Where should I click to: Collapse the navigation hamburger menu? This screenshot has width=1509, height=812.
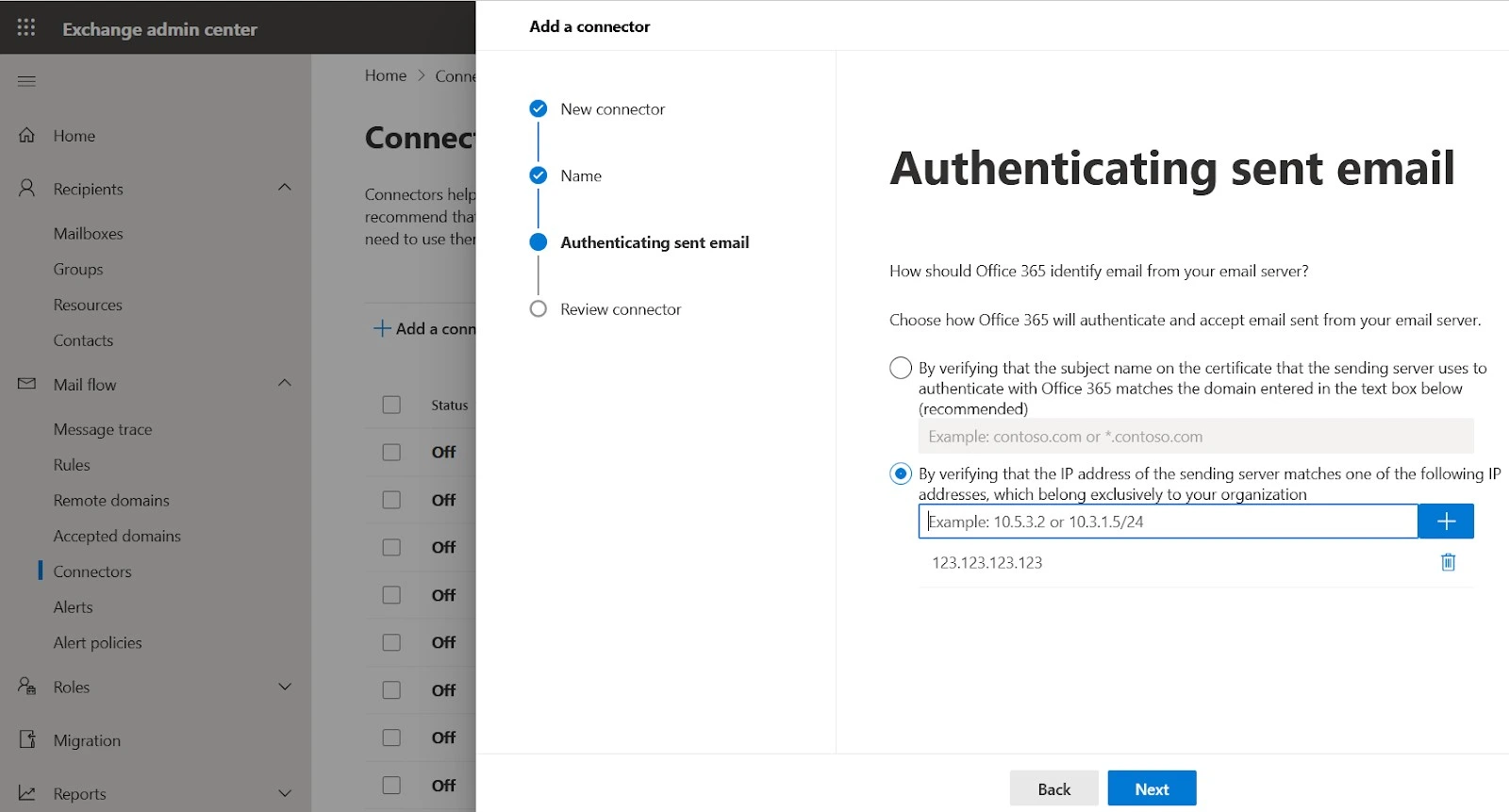coord(26,81)
